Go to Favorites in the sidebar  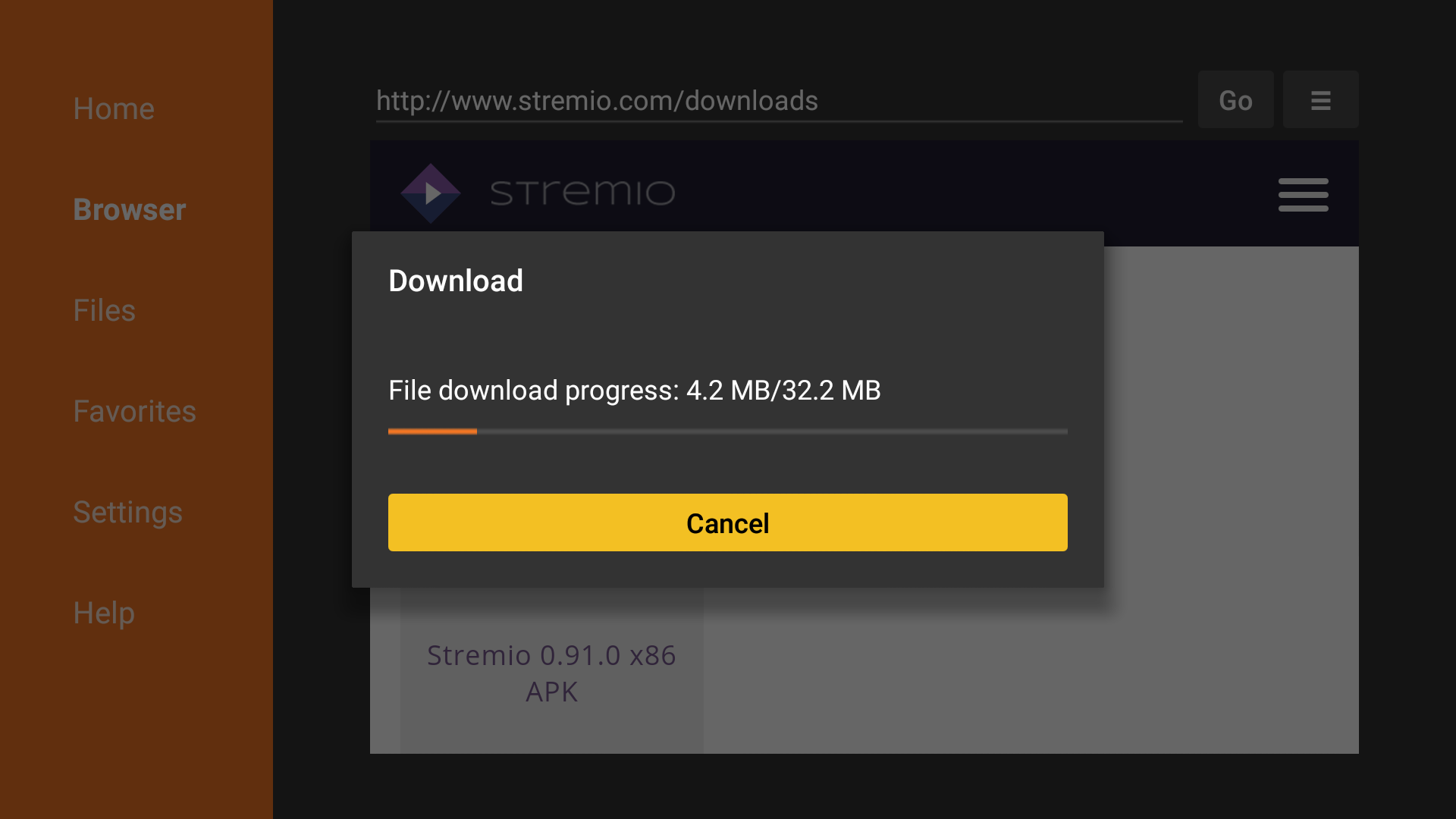click(x=134, y=412)
